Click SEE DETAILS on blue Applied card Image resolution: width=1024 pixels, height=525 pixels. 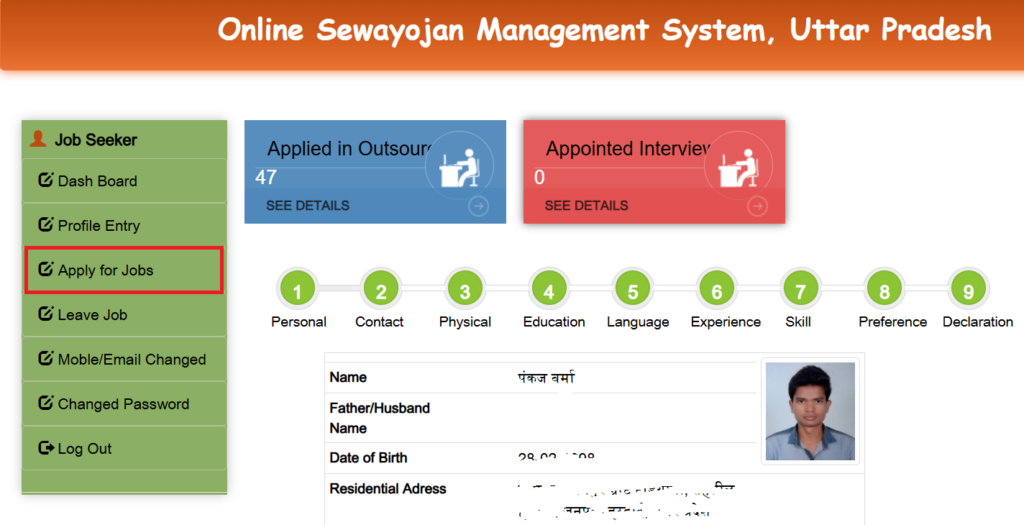pyautogui.click(x=308, y=205)
